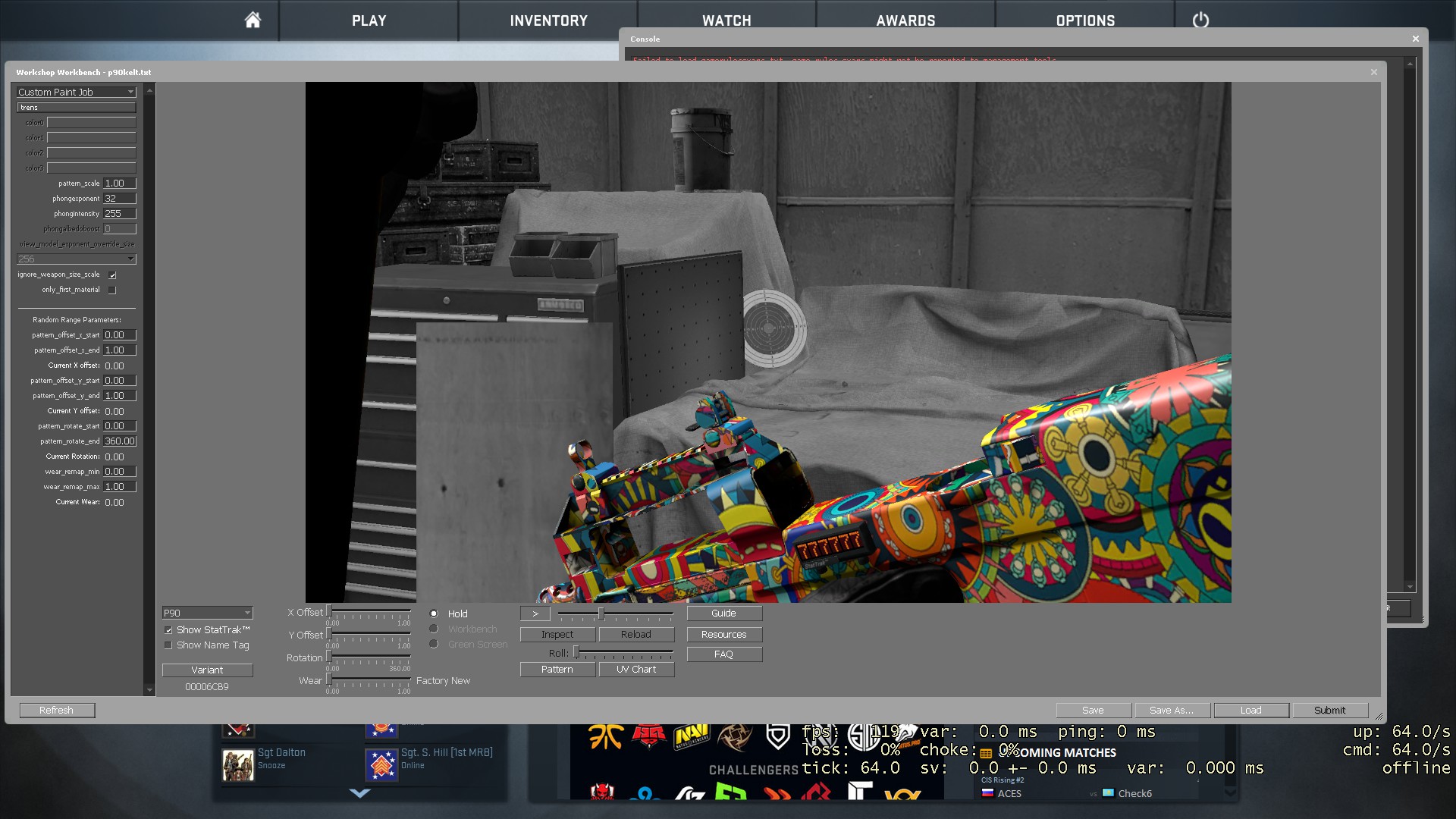The width and height of the screenshot is (1456, 819).
Task: Click the color2 swatch field
Action: [x=92, y=152]
